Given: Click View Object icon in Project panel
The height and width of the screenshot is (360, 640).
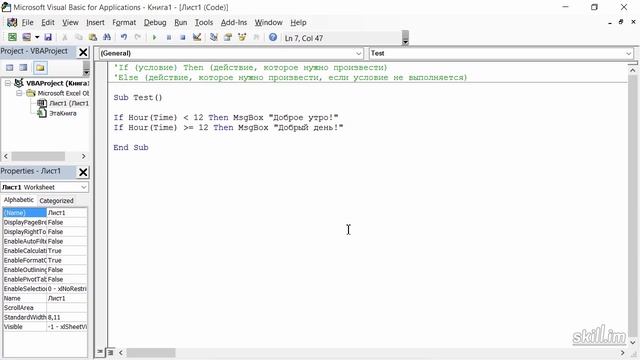Looking at the screenshot, I should pyautogui.click(x=24, y=68).
